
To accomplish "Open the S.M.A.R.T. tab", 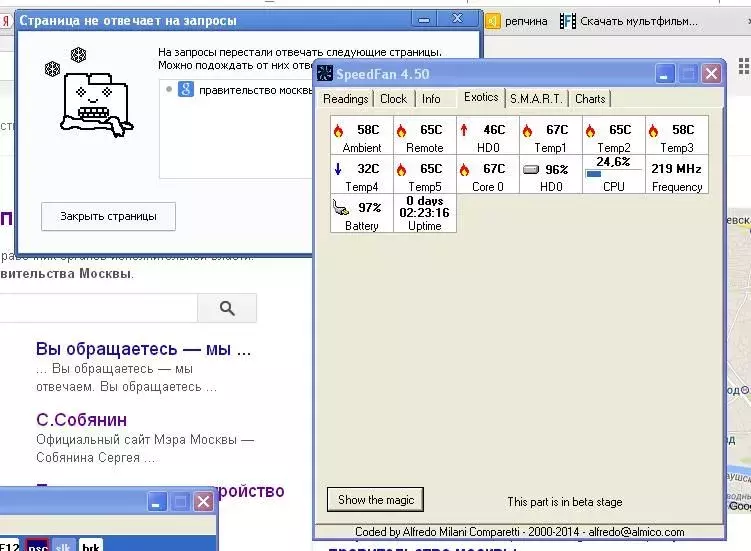I will [x=536, y=99].
